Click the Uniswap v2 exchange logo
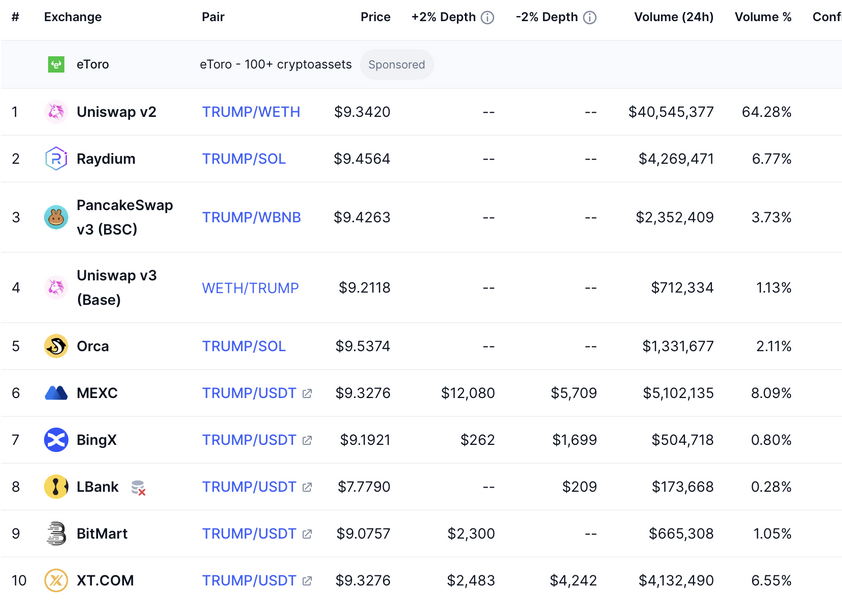Screen dimensions: 842x600 click(x=56, y=112)
